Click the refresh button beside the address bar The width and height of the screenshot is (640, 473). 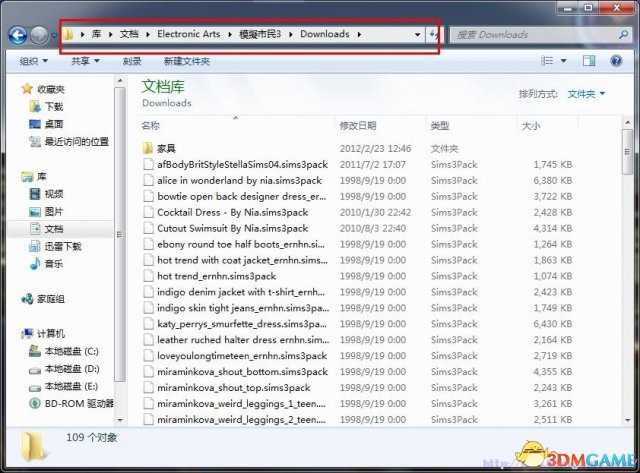[x=433, y=34]
